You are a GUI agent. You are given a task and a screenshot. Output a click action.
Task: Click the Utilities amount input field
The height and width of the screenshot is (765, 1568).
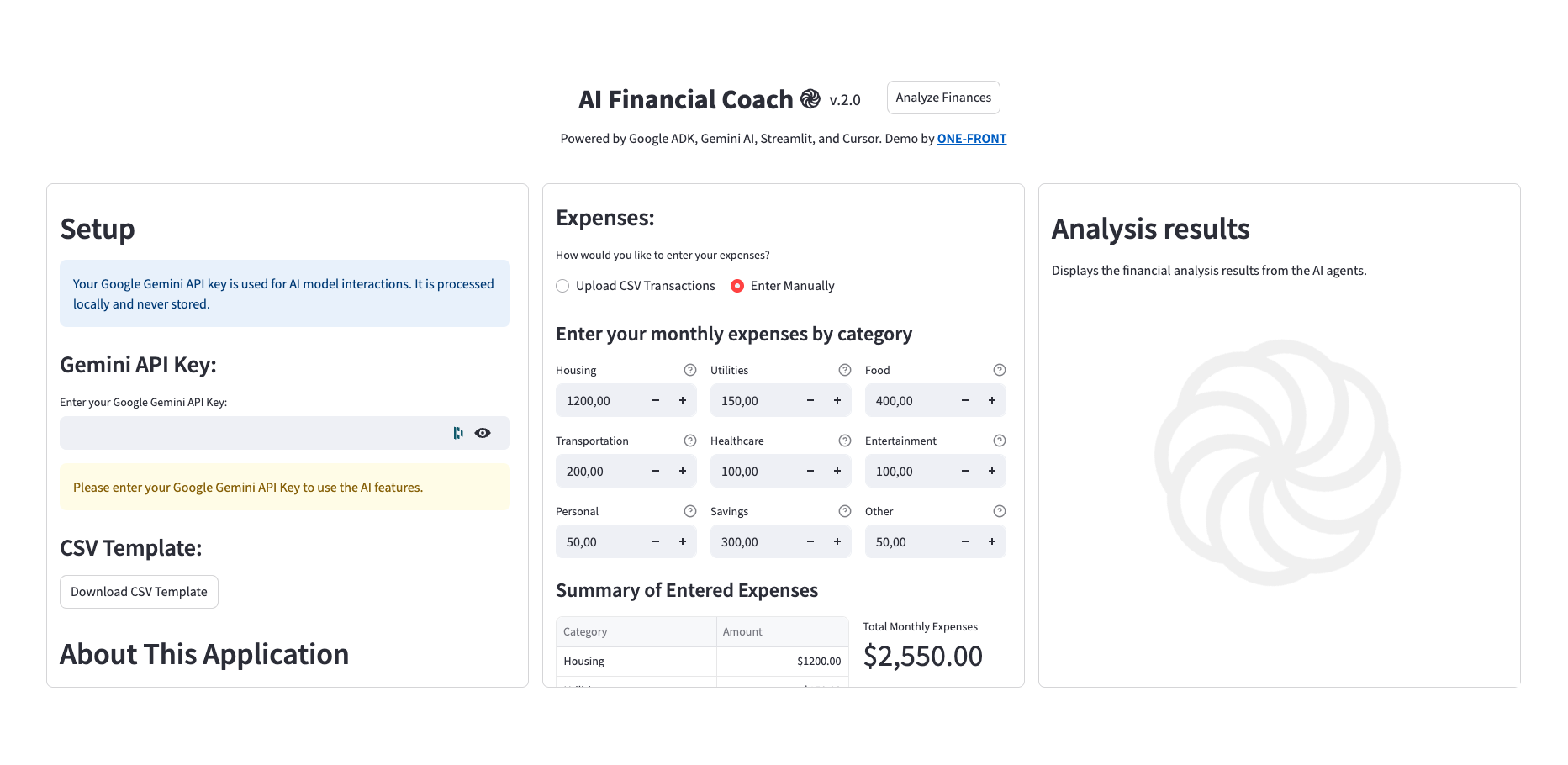(x=754, y=401)
